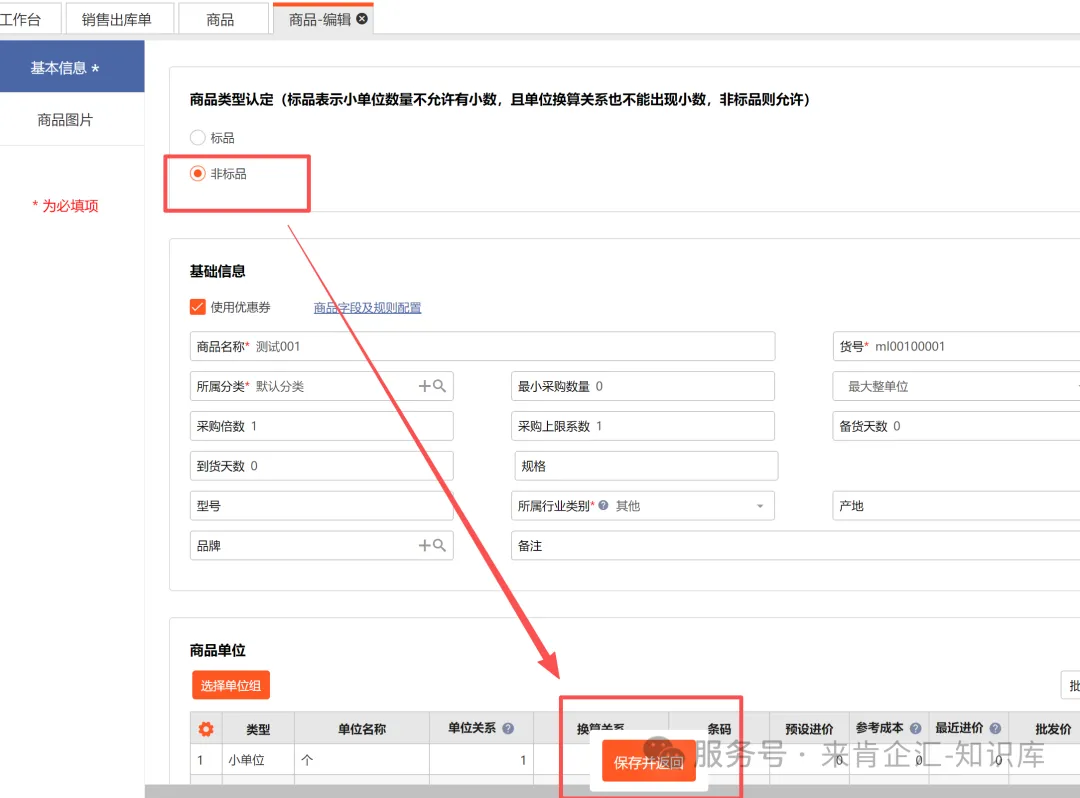Click the search icon in 所属分类 field
Viewport: 1080px width, 798px height.
tap(439, 386)
